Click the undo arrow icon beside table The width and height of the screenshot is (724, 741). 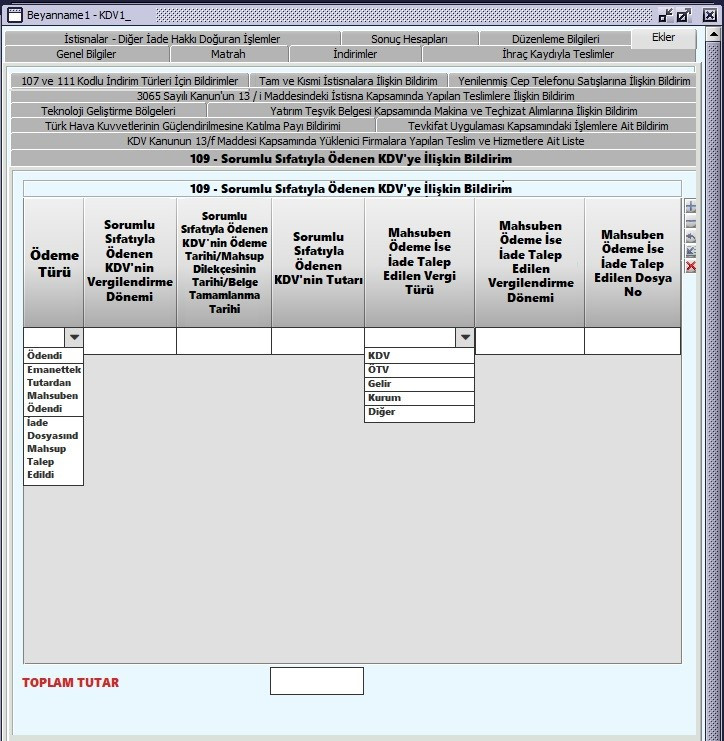(690, 237)
